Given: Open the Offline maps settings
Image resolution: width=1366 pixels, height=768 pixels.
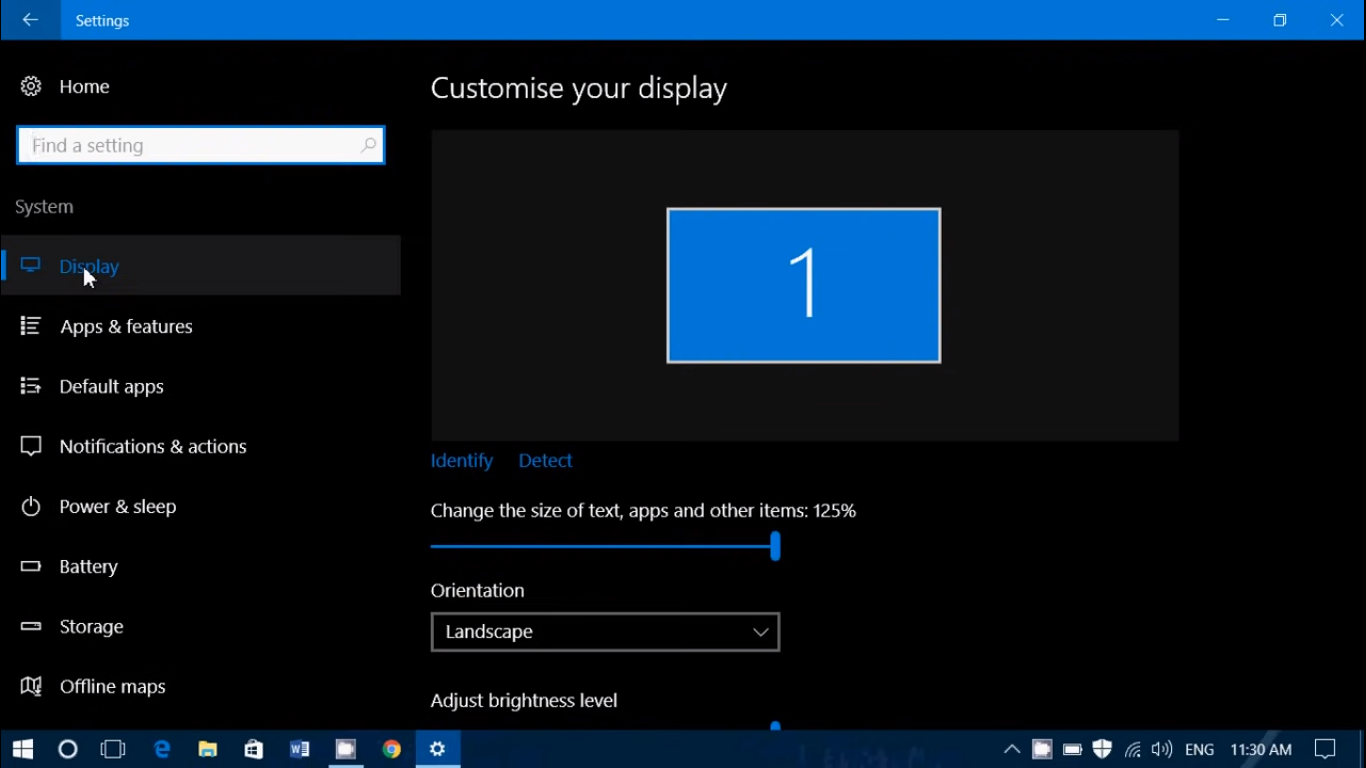Looking at the screenshot, I should [x=200, y=686].
